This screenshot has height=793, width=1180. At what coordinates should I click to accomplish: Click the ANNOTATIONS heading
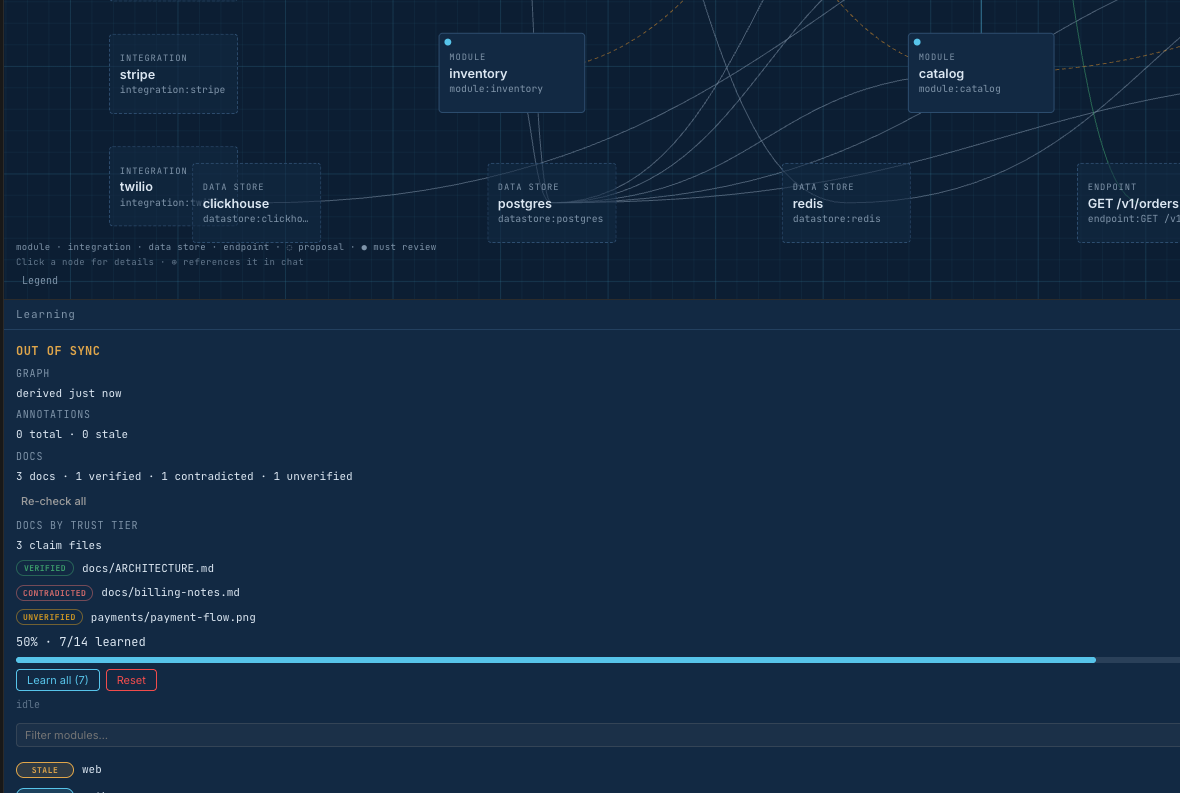click(x=53, y=415)
